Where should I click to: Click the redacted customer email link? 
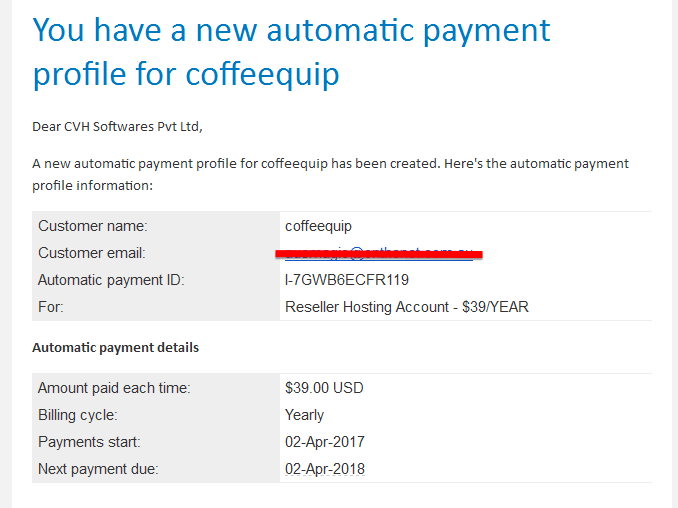pyautogui.click(x=379, y=253)
